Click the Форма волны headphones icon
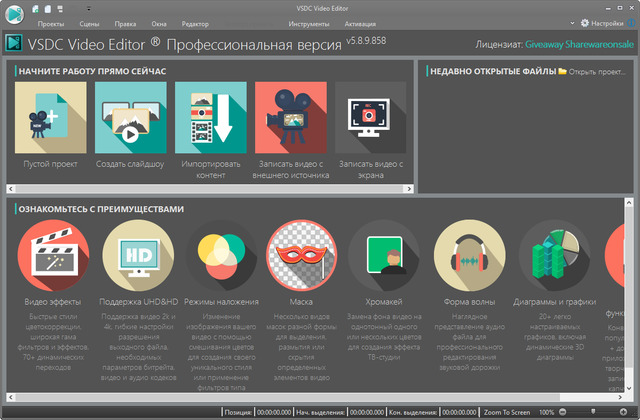 coord(469,256)
